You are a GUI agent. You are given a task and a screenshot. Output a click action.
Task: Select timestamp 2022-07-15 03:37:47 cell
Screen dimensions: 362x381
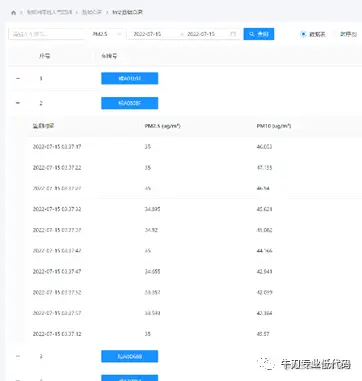pos(57,271)
